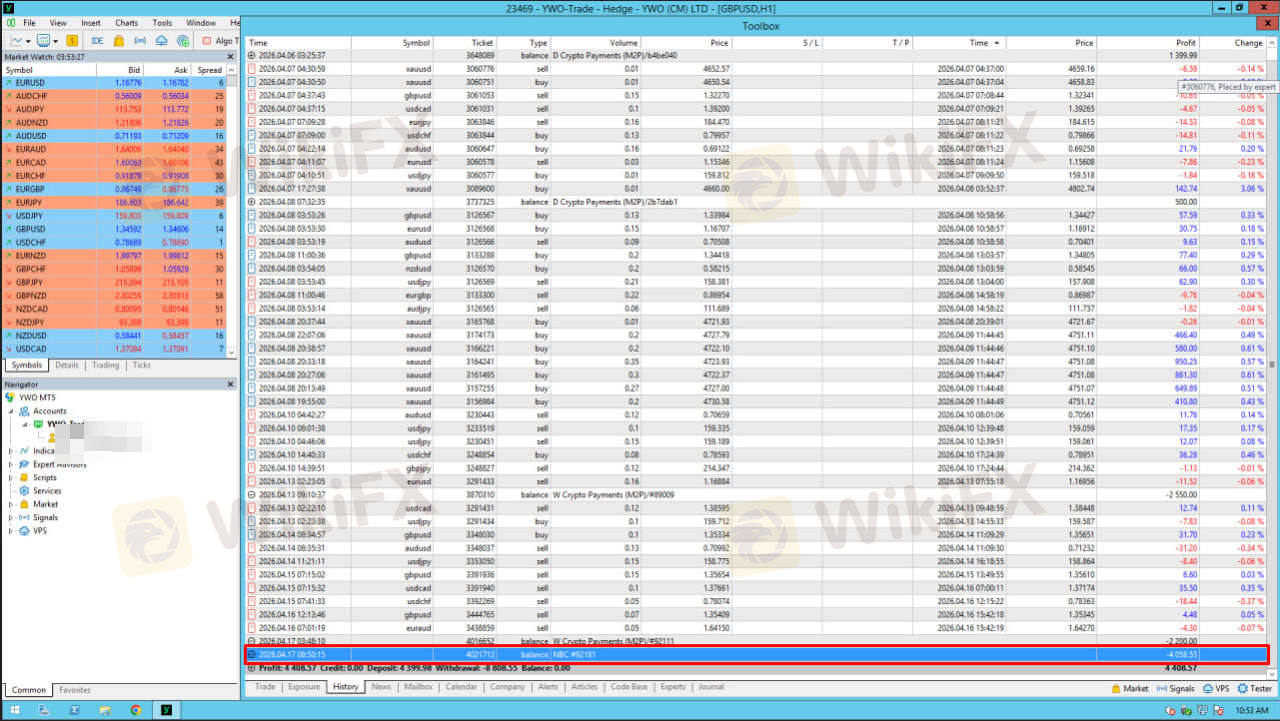Launch Google Chrome from the taskbar
1280x721 pixels.
(135, 710)
